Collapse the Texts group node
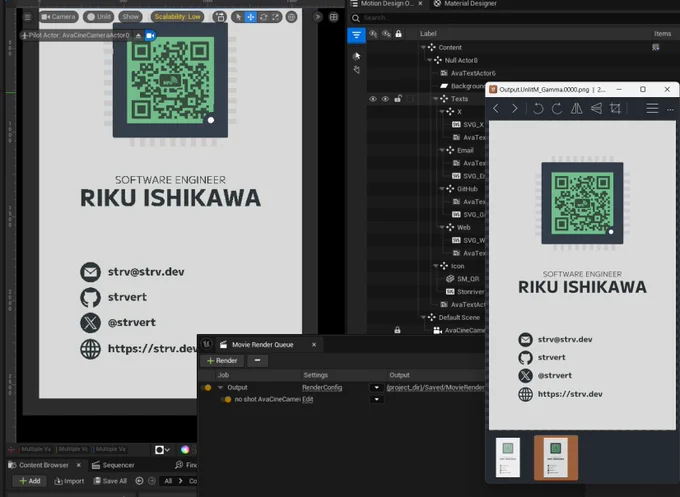Screen dimensions: 680x497 pos(436,99)
